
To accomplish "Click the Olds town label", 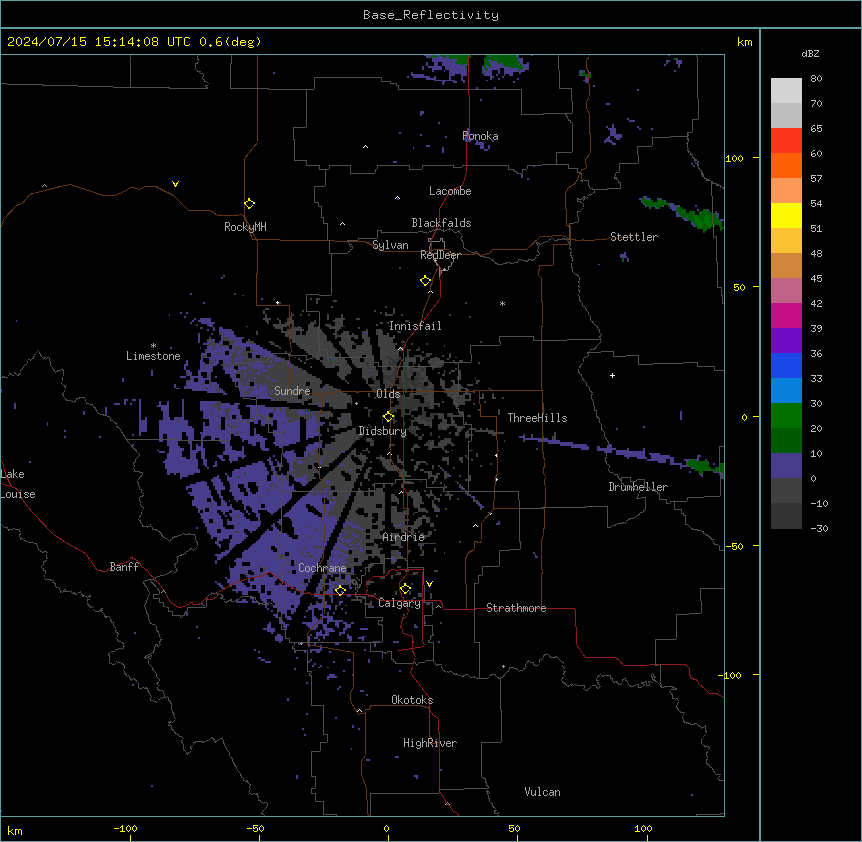I will (388, 394).
